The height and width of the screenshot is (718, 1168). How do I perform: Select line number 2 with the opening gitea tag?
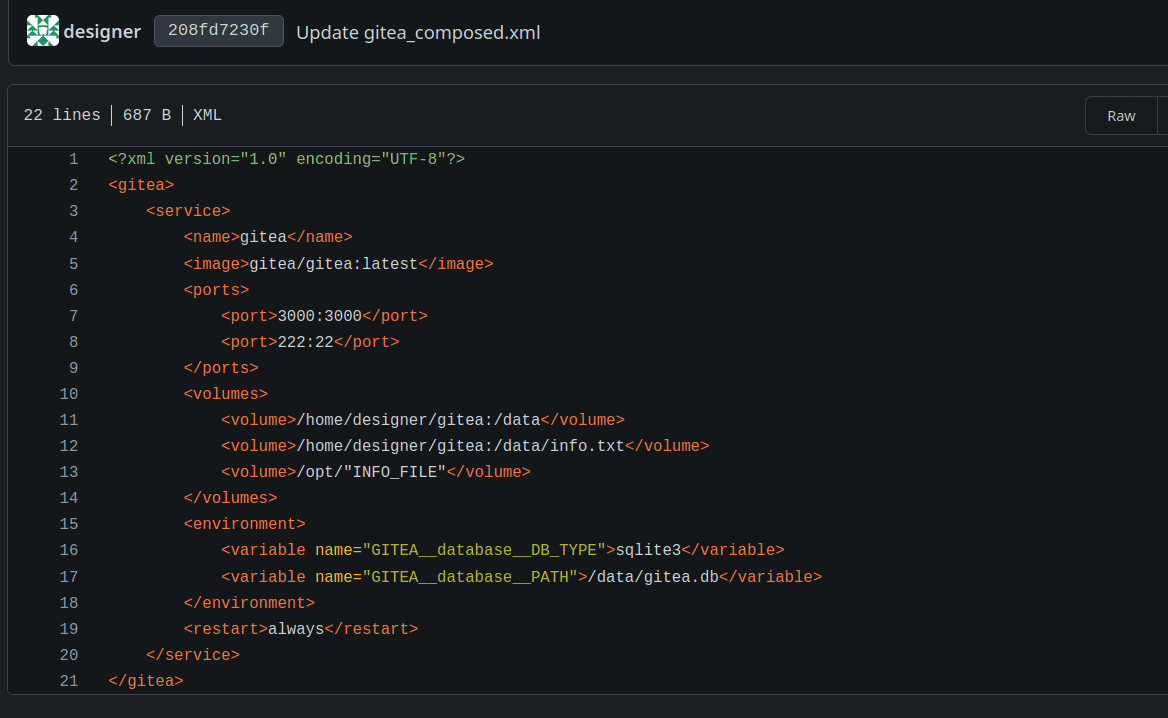coord(73,185)
